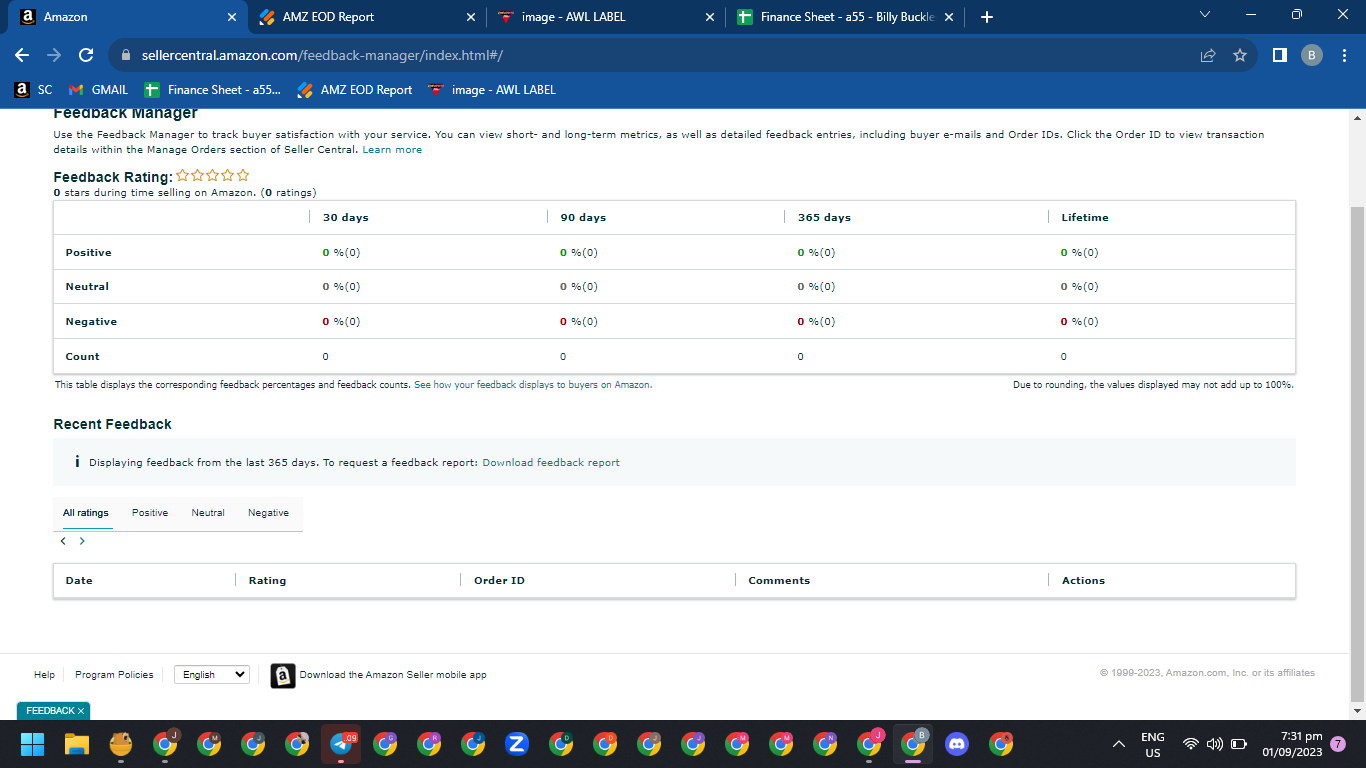Open Finance Sheet - a55 bookmark
The width and height of the screenshot is (1366, 768).
(x=213, y=90)
